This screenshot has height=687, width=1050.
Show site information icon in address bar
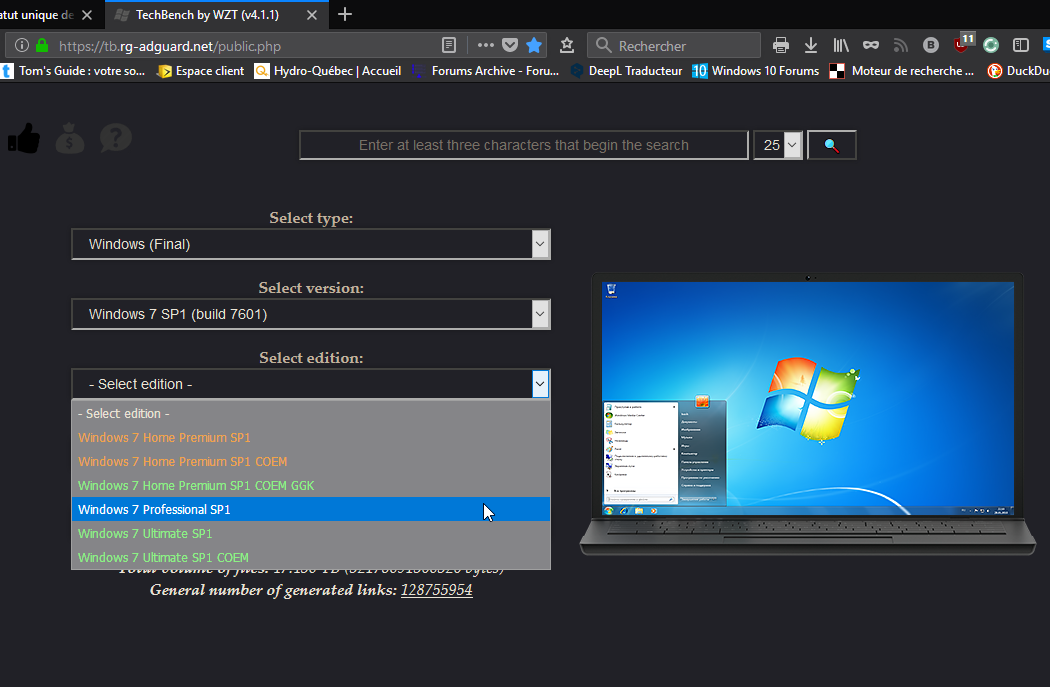coord(21,46)
